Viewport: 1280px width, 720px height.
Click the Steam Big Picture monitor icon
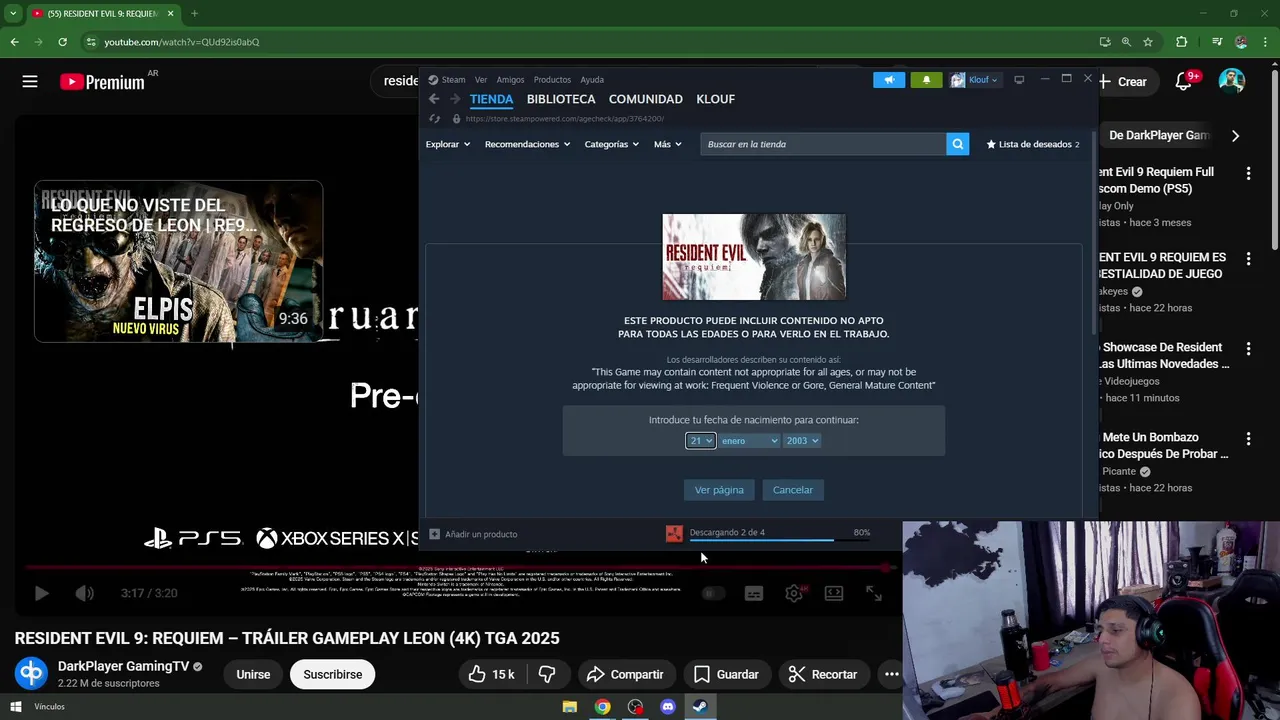click(x=1019, y=80)
